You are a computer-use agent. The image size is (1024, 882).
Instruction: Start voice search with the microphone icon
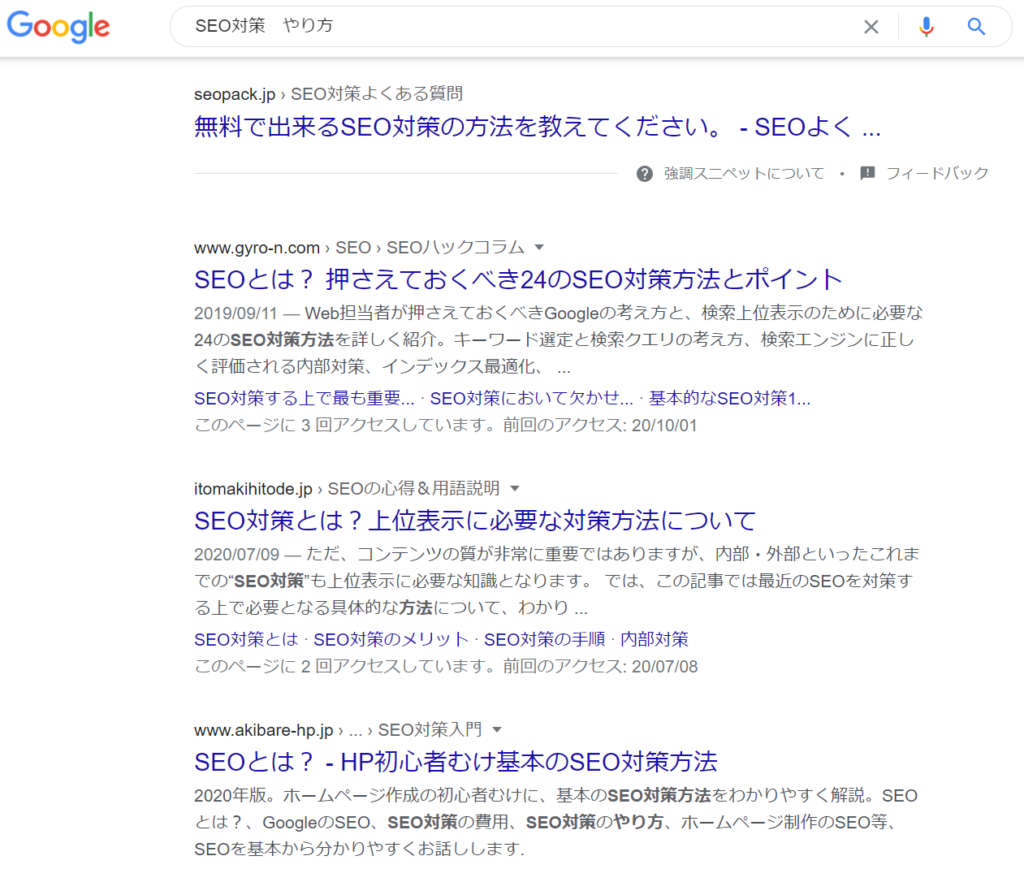[926, 27]
